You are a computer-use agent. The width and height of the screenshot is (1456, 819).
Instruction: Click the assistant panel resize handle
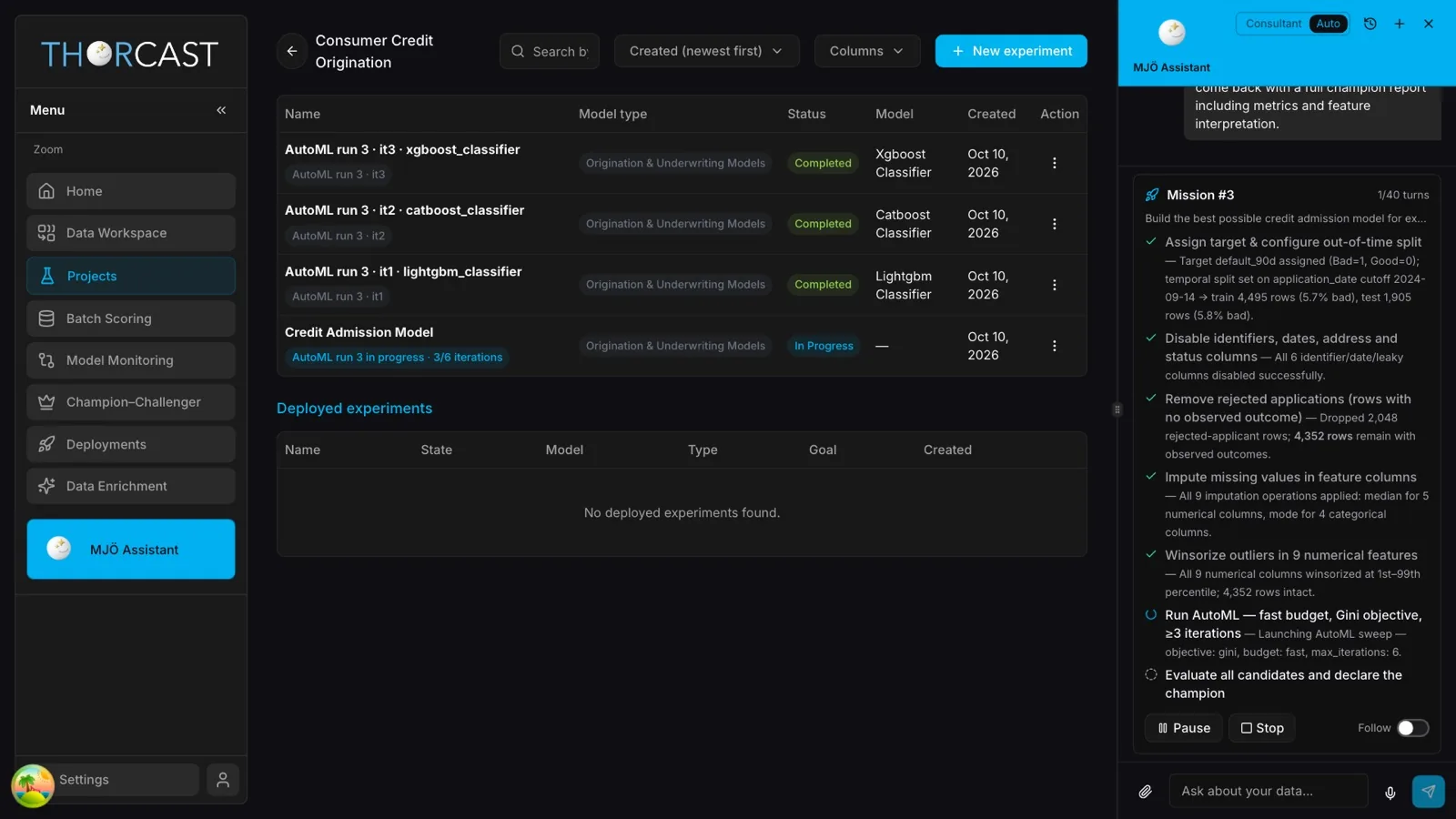[1117, 409]
